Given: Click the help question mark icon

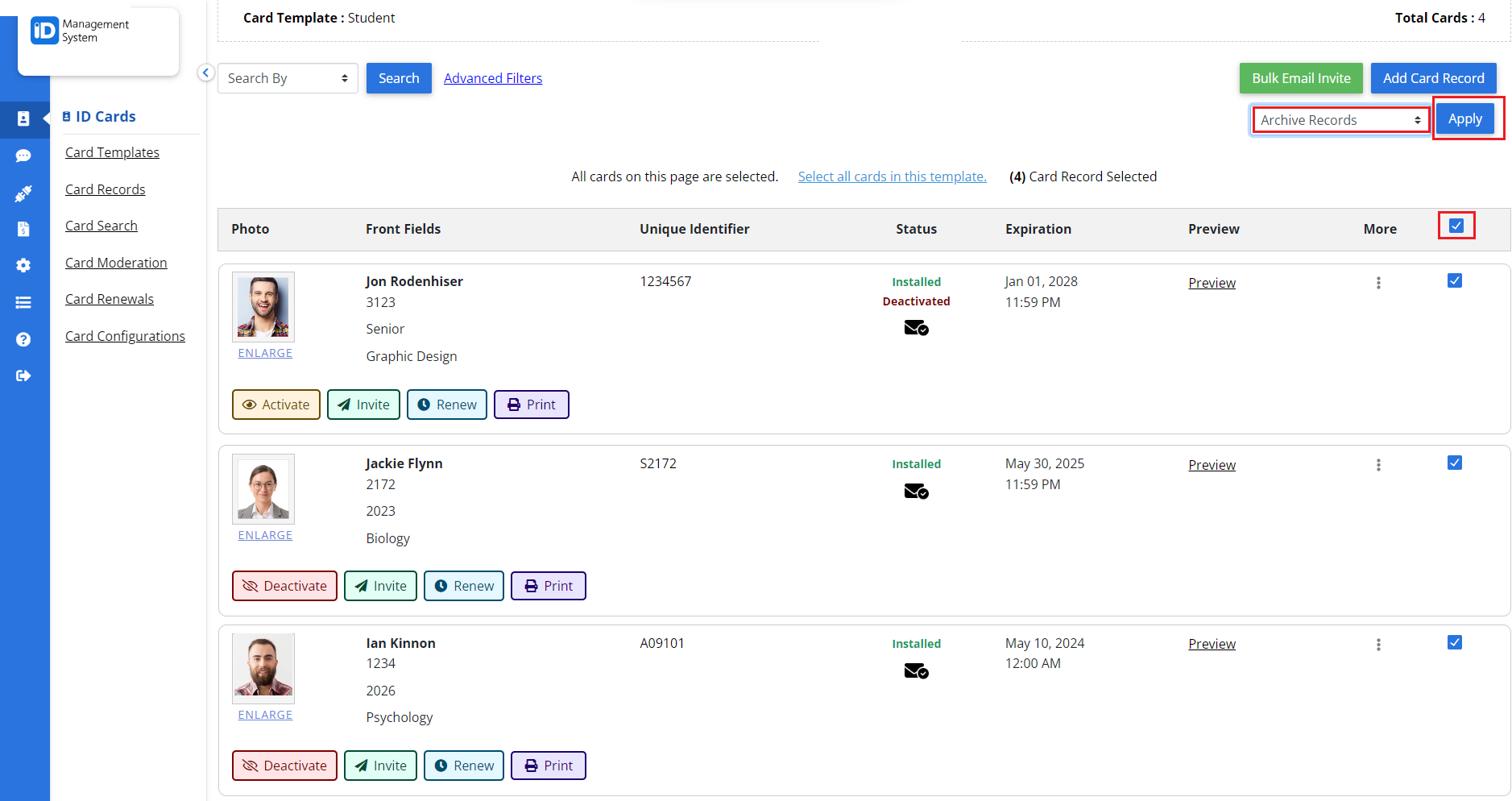Looking at the screenshot, I should (23, 339).
